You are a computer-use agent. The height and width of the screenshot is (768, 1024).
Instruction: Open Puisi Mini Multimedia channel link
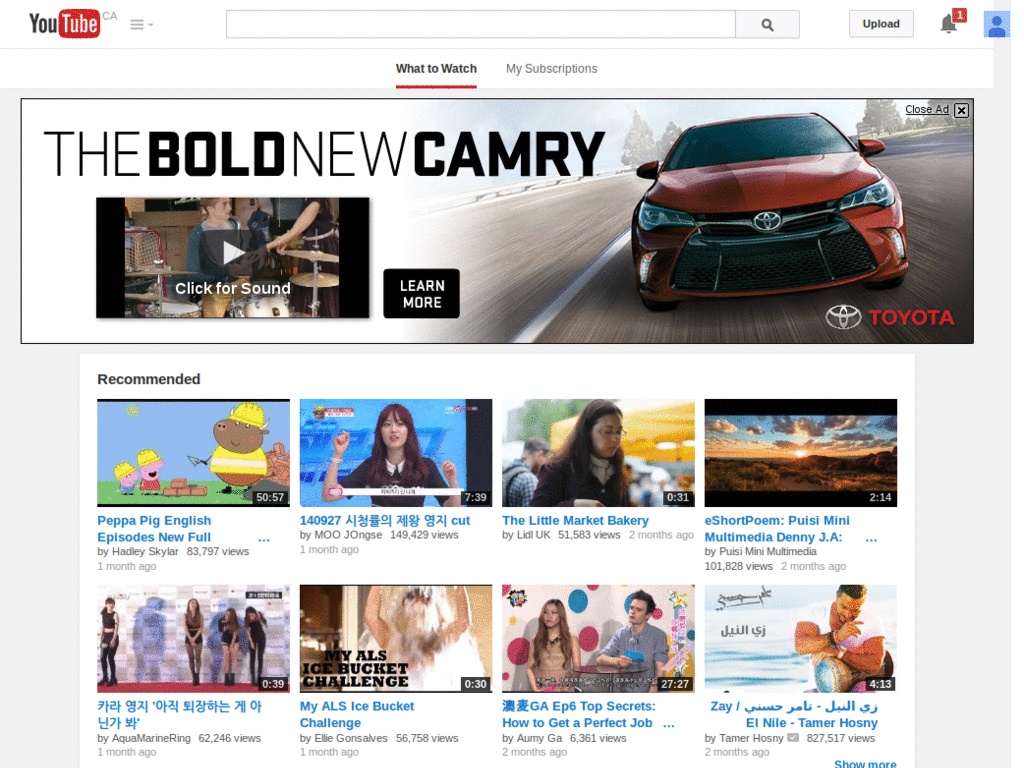pyautogui.click(x=768, y=551)
